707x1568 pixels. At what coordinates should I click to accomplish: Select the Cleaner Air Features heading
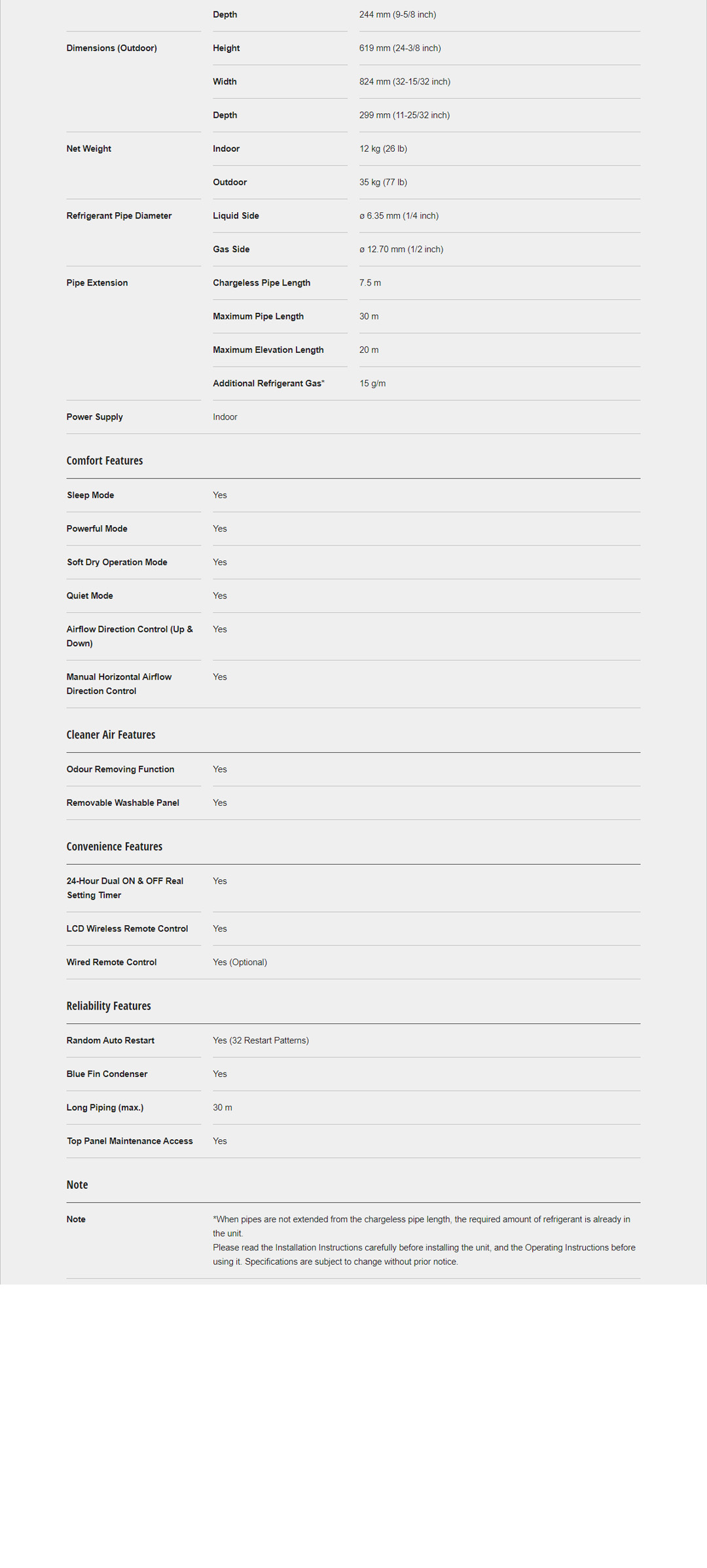(x=111, y=735)
